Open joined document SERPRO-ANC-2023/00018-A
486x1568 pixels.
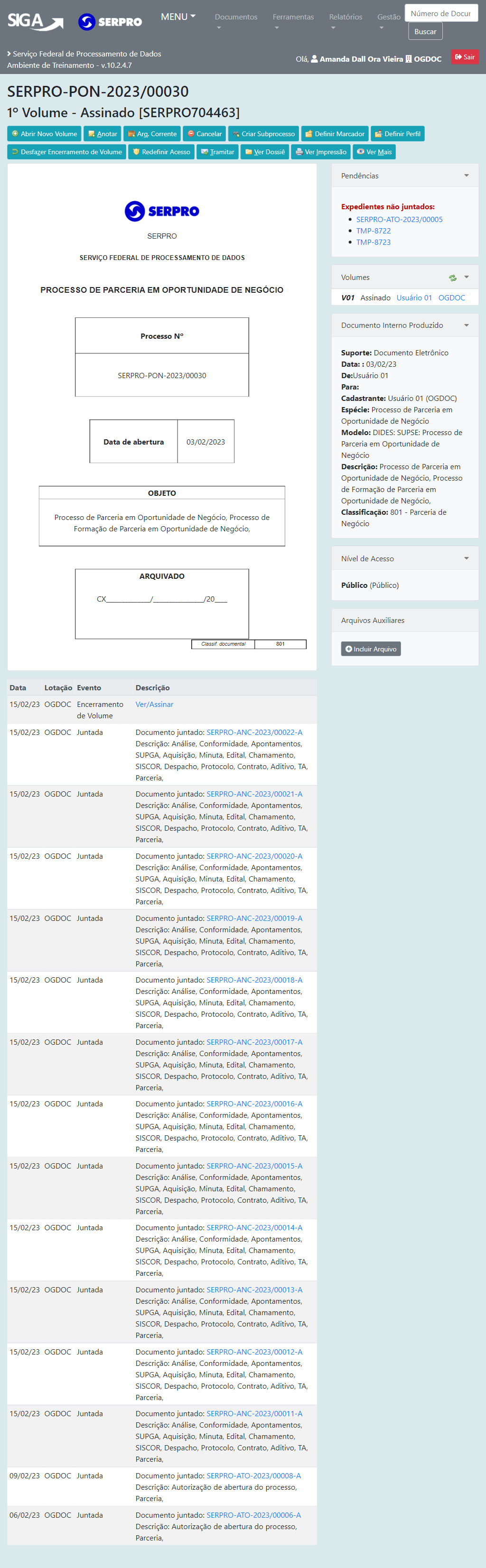tap(254, 980)
